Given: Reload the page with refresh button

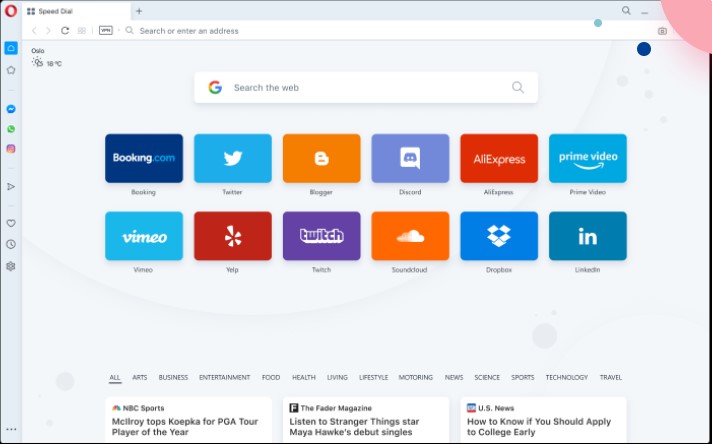Looking at the screenshot, I should click(65, 31).
